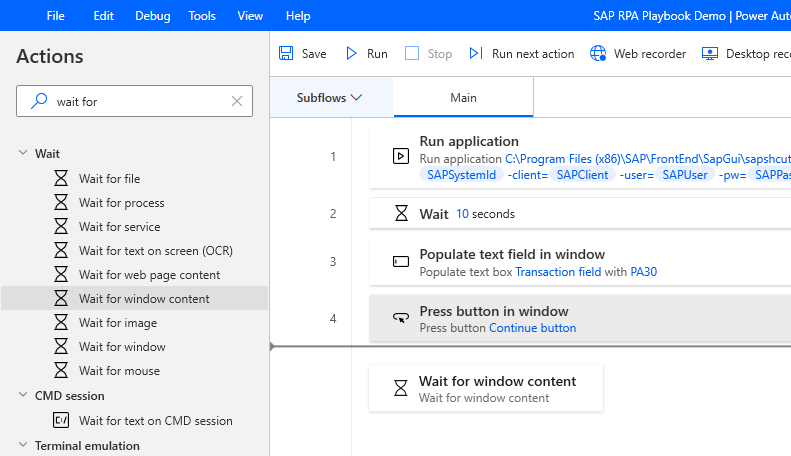The image size is (791, 456).
Task: Click the Save floppy disk icon
Action: [286, 53]
